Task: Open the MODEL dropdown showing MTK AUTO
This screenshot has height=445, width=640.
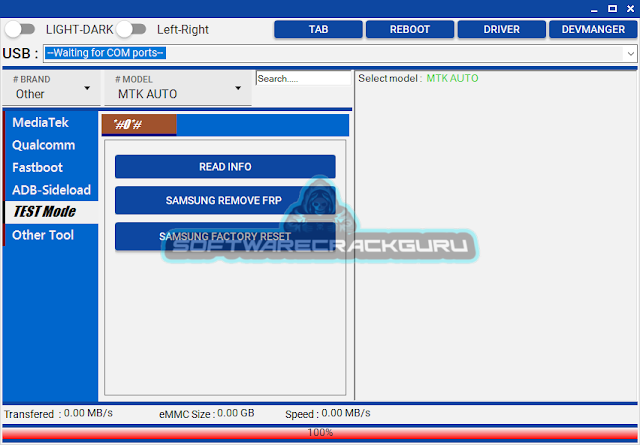Action: tap(178, 88)
